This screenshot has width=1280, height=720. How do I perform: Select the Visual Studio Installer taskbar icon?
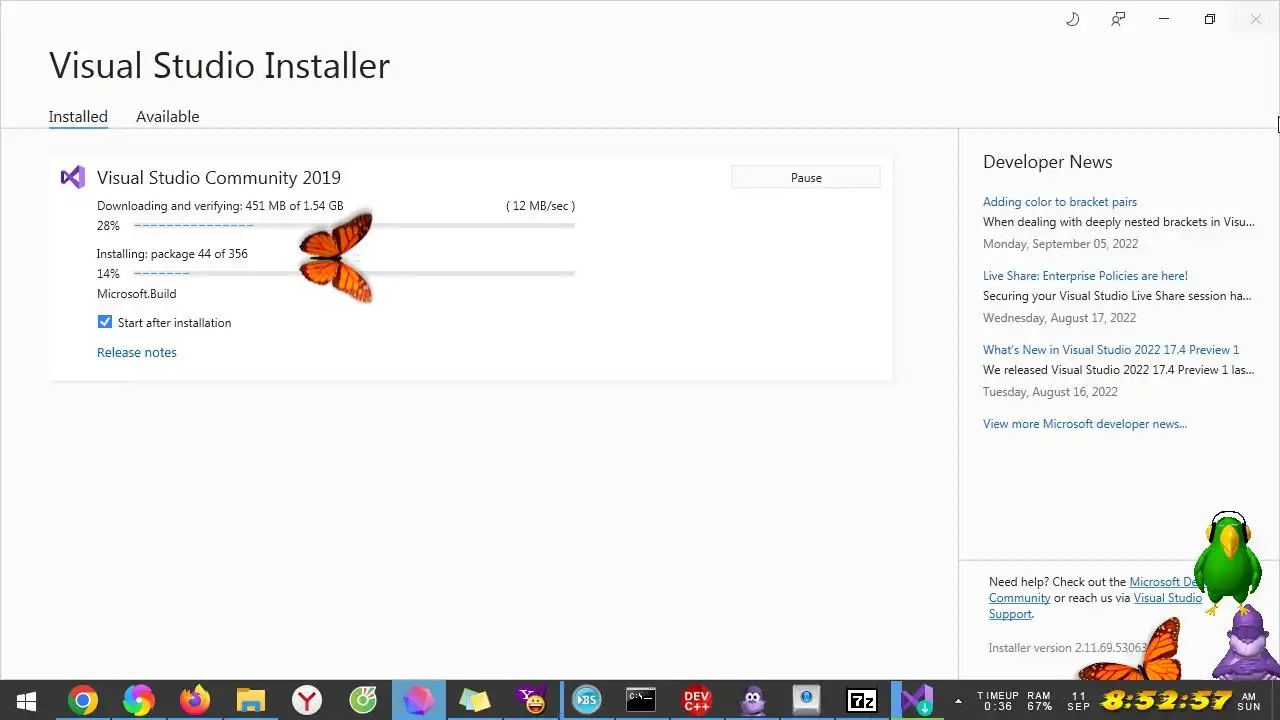(917, 700)
